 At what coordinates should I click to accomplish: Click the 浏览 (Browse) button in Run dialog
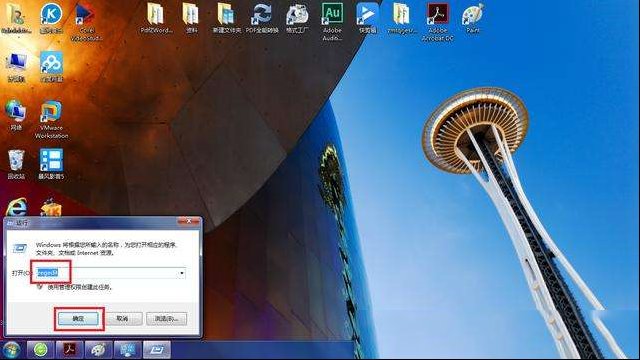tap(167, 318)
